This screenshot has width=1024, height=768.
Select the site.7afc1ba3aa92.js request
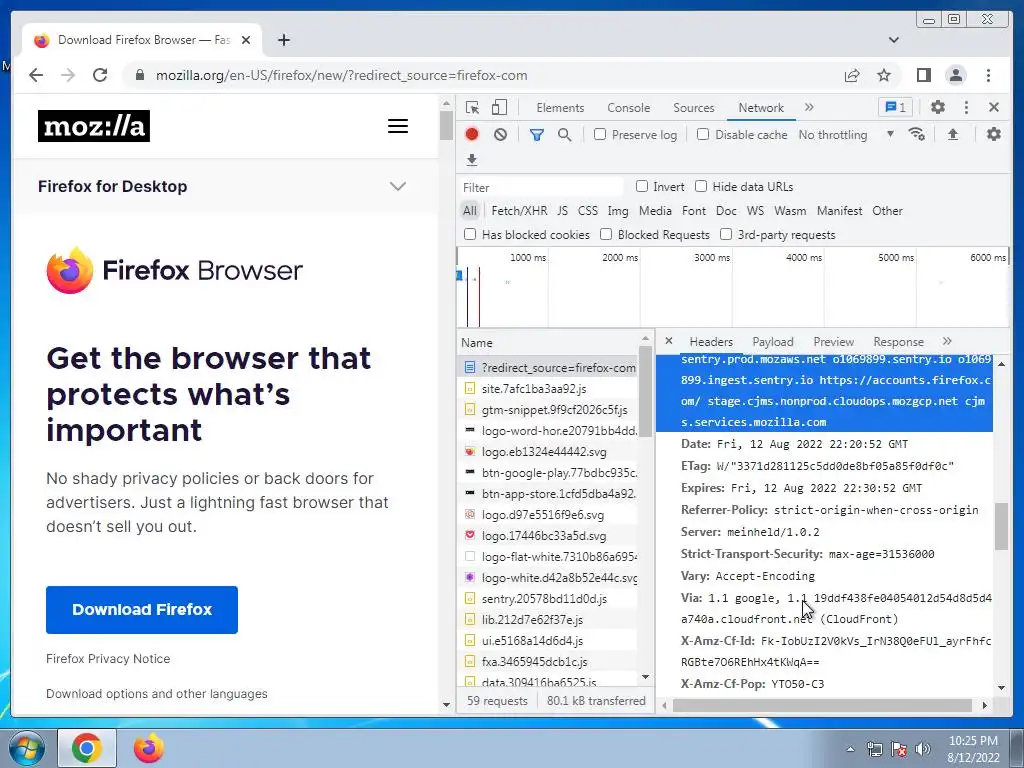[x=547, y=389]
